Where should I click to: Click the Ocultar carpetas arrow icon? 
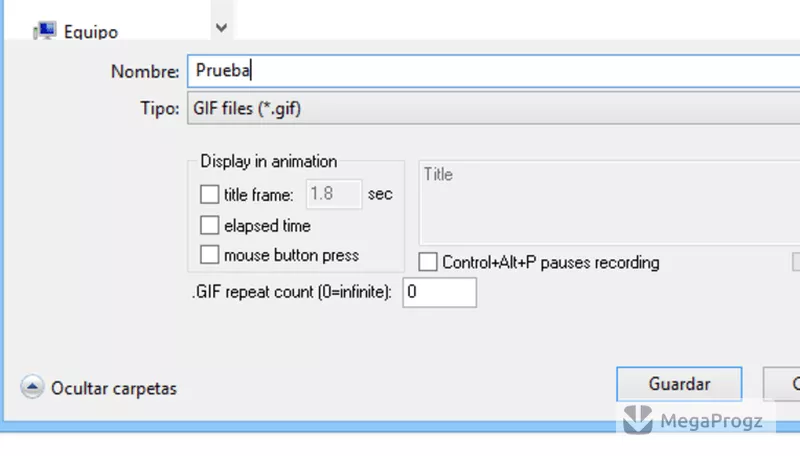[x=32, y=387]
